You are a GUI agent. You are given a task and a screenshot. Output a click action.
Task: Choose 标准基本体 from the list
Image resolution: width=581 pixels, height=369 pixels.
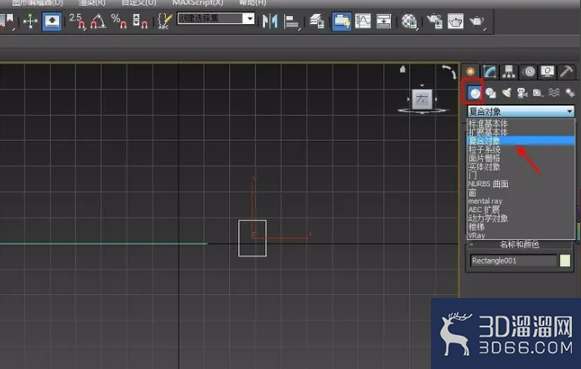click(521, 123)
